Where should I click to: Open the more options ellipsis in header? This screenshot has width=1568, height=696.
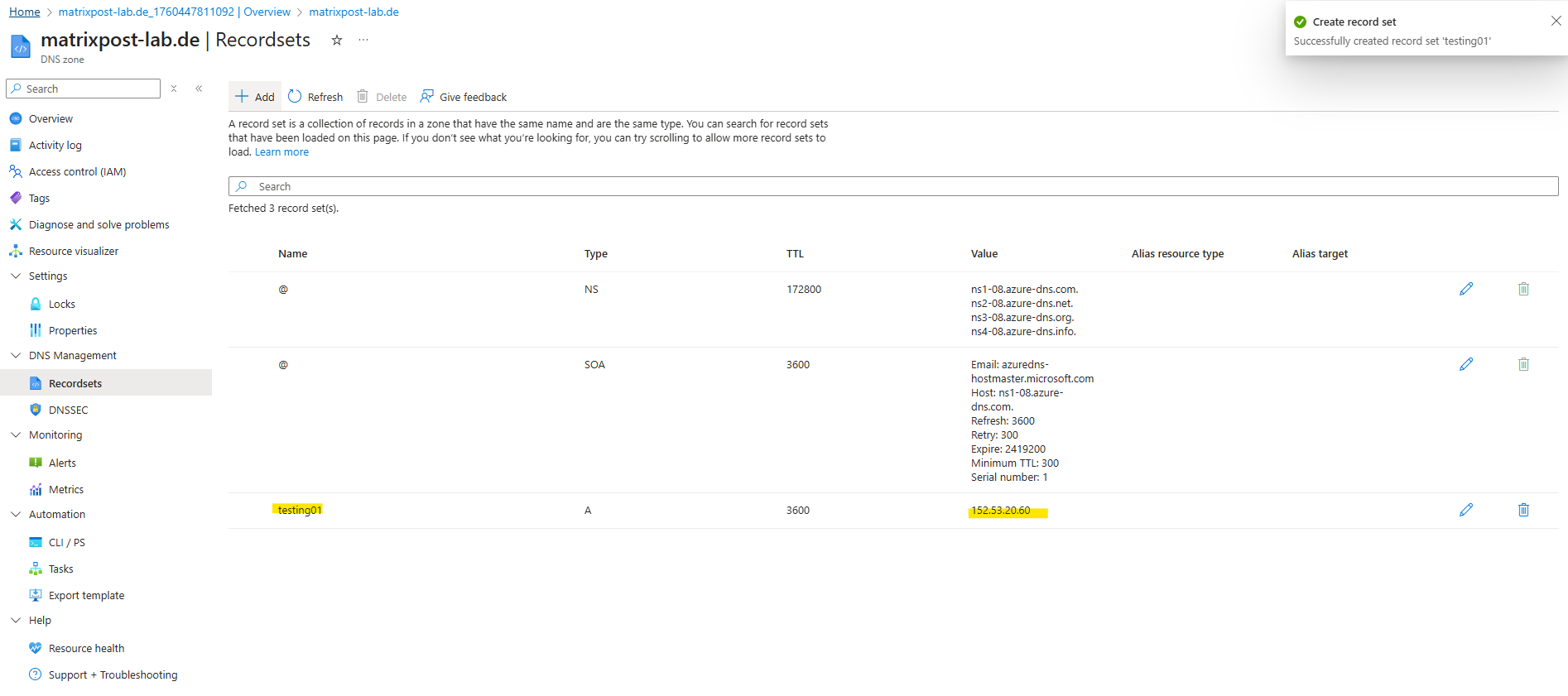tap(363, 40)
